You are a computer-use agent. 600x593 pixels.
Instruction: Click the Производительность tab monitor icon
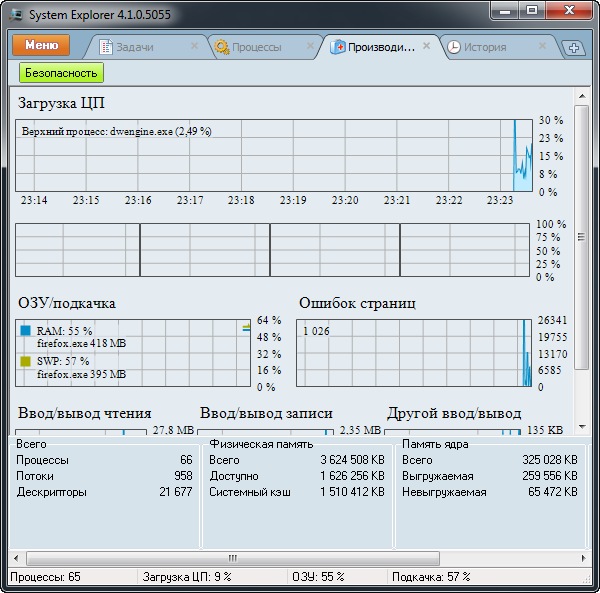coord(338,47)
